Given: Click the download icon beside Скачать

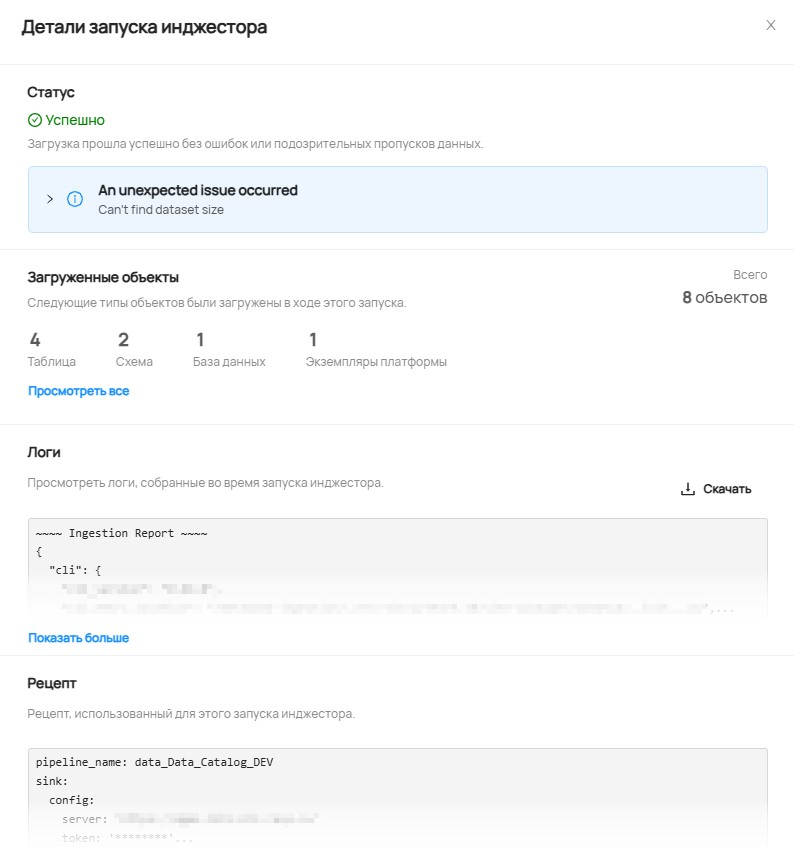Looking at the screenshot, I should [x=687, y=489].
